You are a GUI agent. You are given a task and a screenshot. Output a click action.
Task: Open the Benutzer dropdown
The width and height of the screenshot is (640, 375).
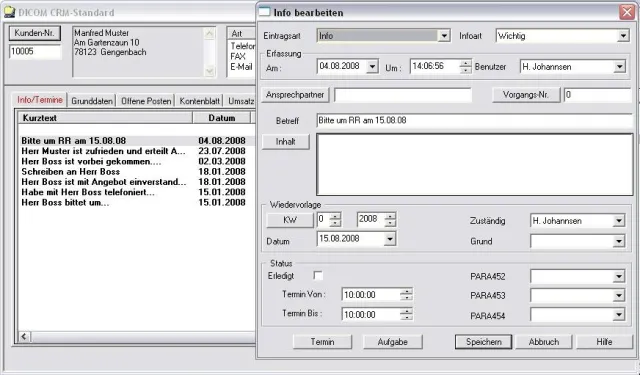point(620,67)
